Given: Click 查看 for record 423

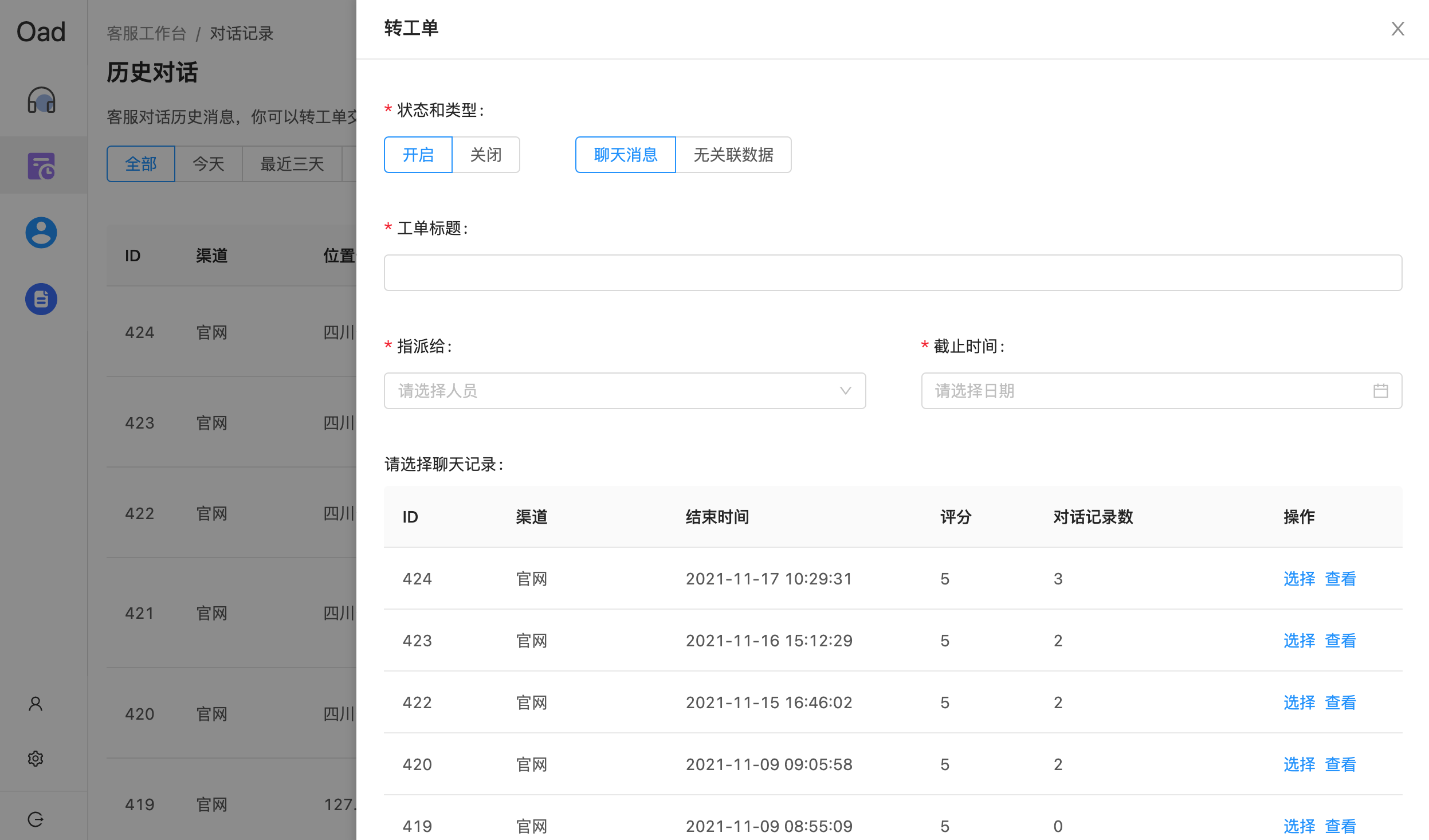Looking at the screenshot, I should coord(1340,641).
